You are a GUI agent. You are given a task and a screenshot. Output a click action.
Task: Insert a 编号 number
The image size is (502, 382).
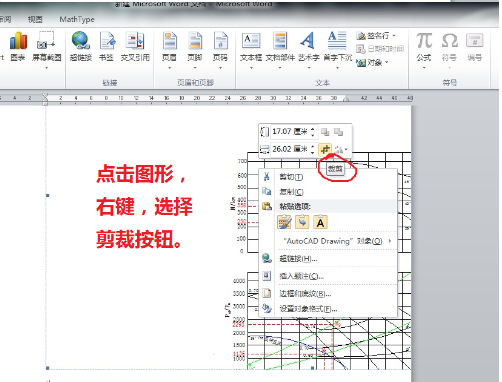(475, 47)
